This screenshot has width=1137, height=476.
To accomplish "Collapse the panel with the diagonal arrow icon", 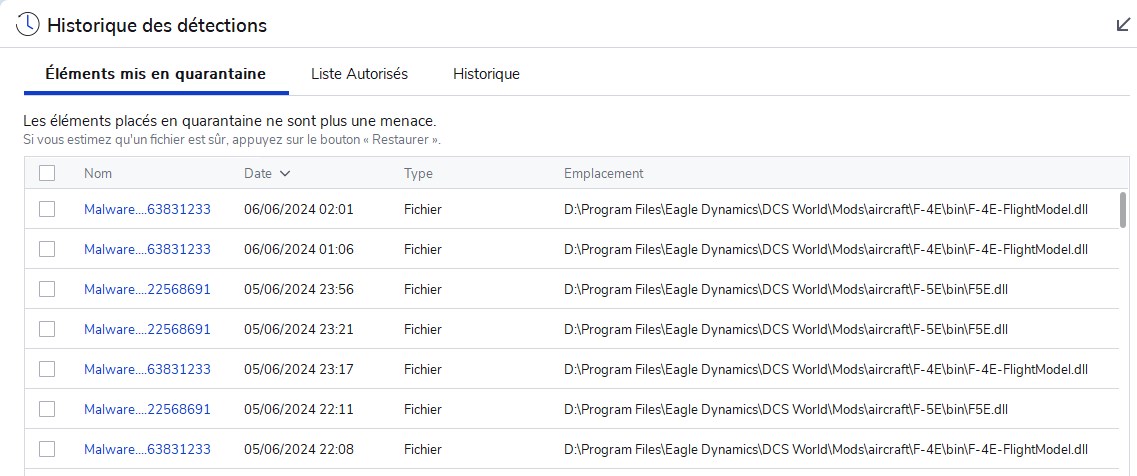I will [x=1123, y=25].
